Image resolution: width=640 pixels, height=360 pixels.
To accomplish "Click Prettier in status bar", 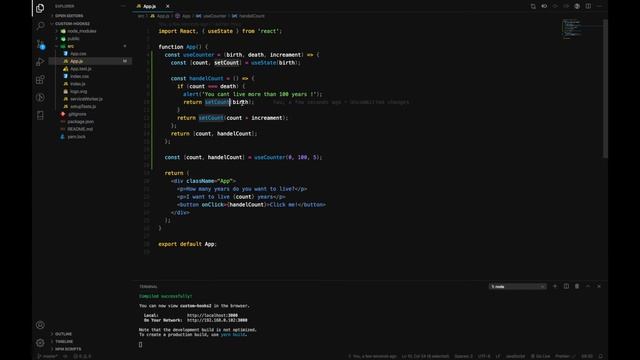I will [565, 356].
